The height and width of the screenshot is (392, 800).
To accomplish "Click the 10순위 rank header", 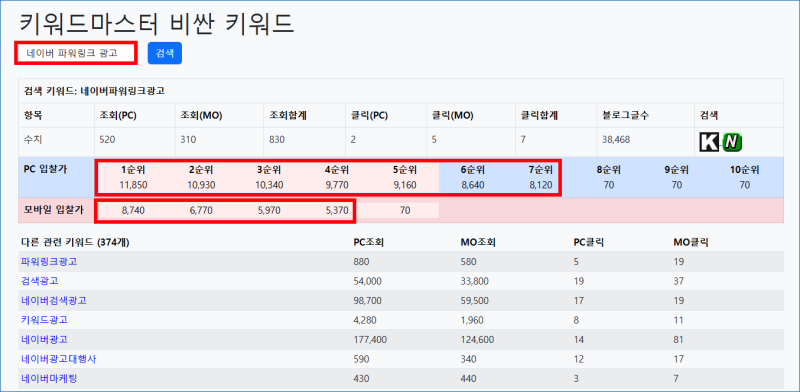I will [x=745, y=170].
